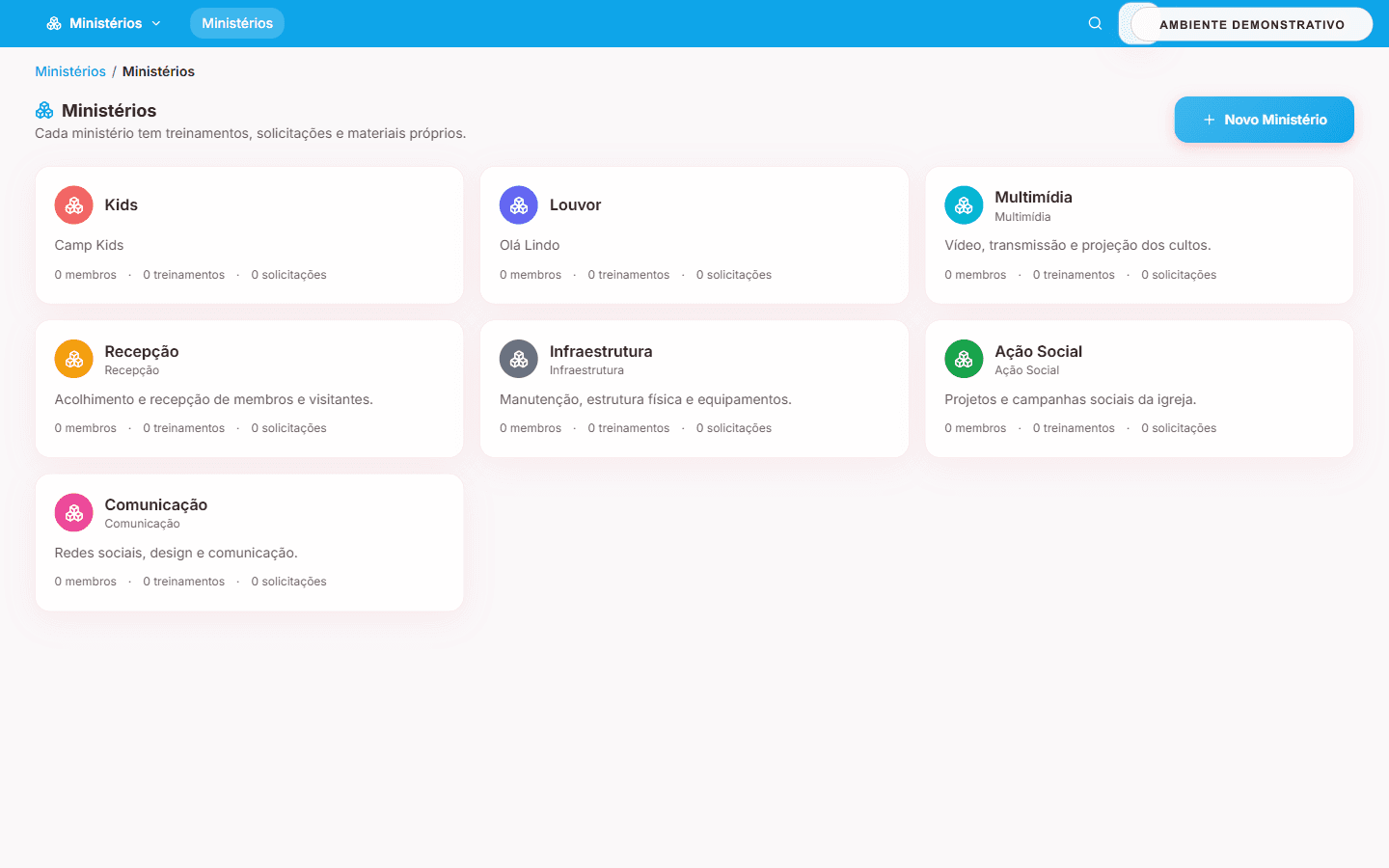The height and width of the screenshot is (868, 1389).
Task: Open search with the magnifier icon
Action: coord(1095,23)
